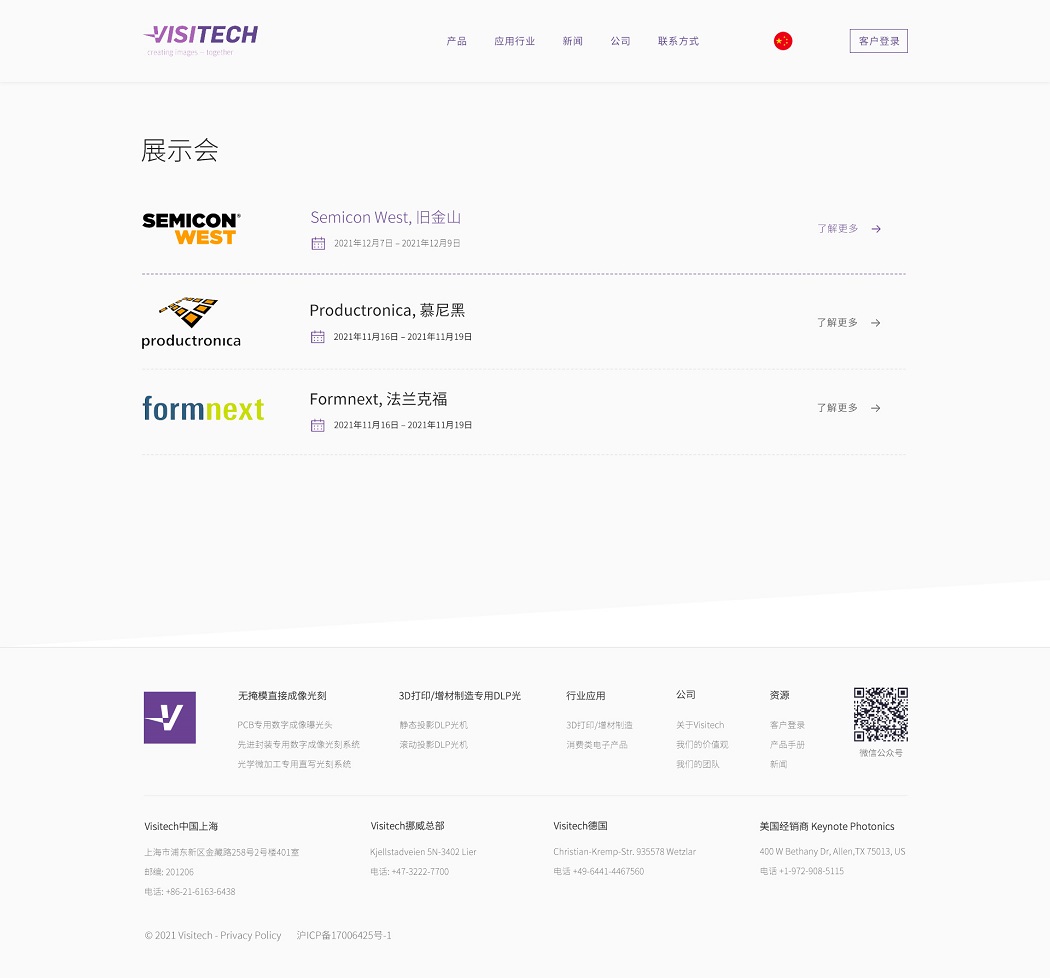This screenshot has height=978, width=1050.
Task: Open 3D打印/增材制造 link under 行业应用
Action: (599, 725)
